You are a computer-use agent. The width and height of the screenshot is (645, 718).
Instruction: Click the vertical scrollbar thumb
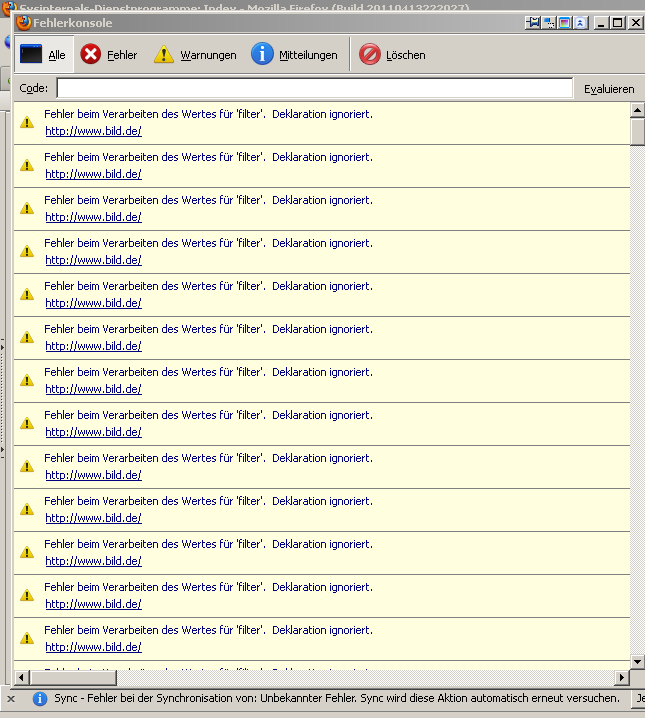637,132
